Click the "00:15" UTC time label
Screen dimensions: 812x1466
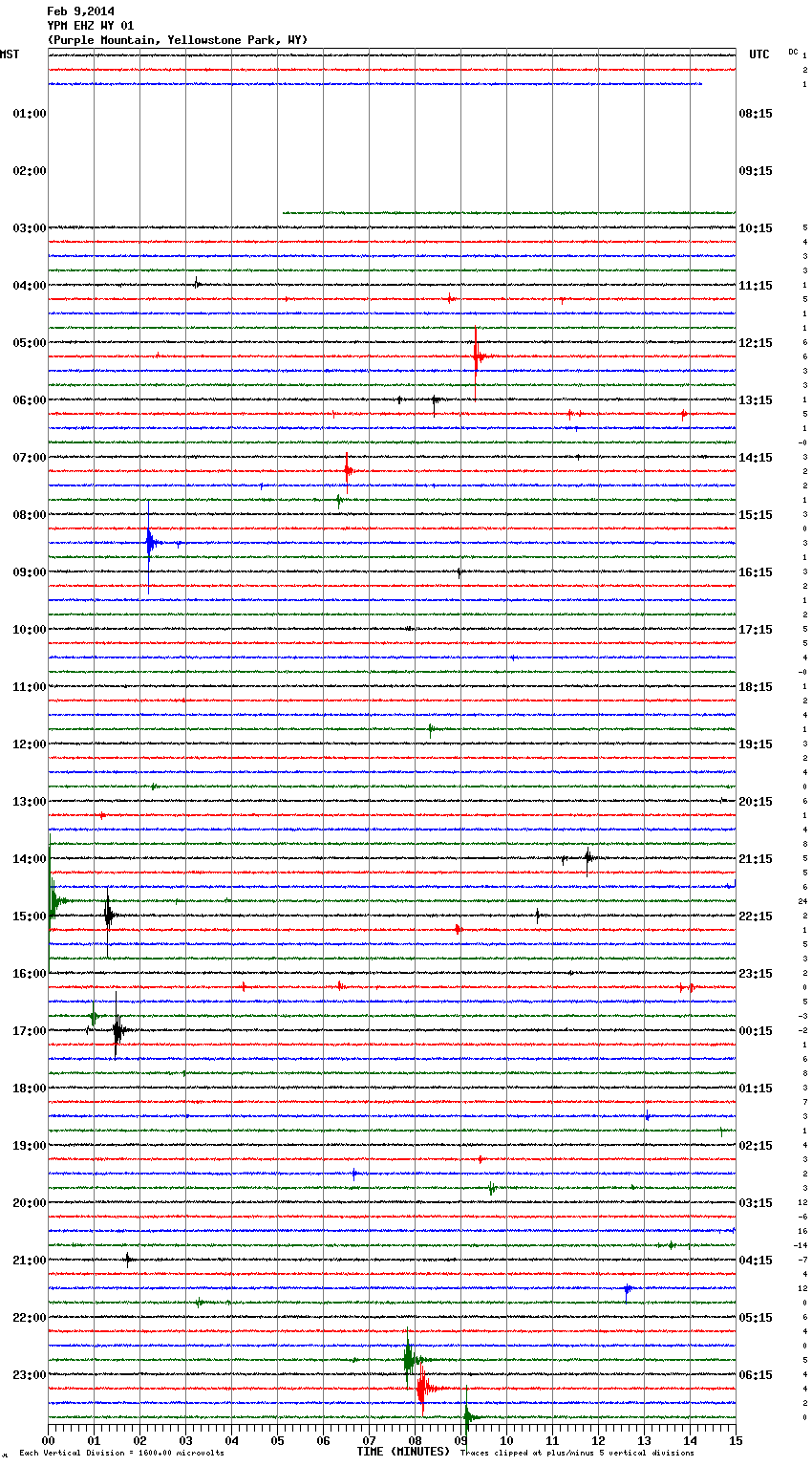click(x=756, y=1031)
